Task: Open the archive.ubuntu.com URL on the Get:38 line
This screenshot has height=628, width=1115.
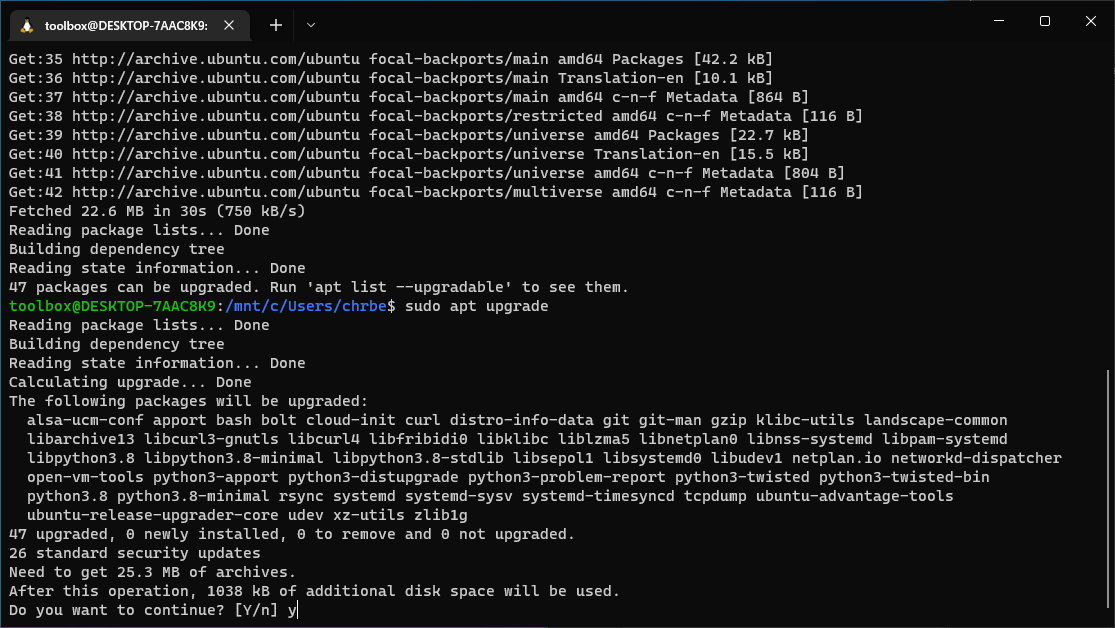Action: coord(216,116)
